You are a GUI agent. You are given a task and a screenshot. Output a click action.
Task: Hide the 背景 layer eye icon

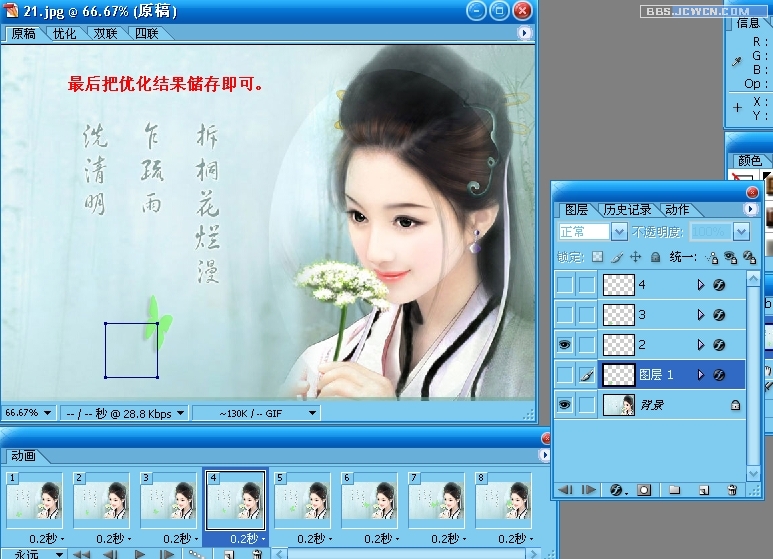tap(565, 405)
